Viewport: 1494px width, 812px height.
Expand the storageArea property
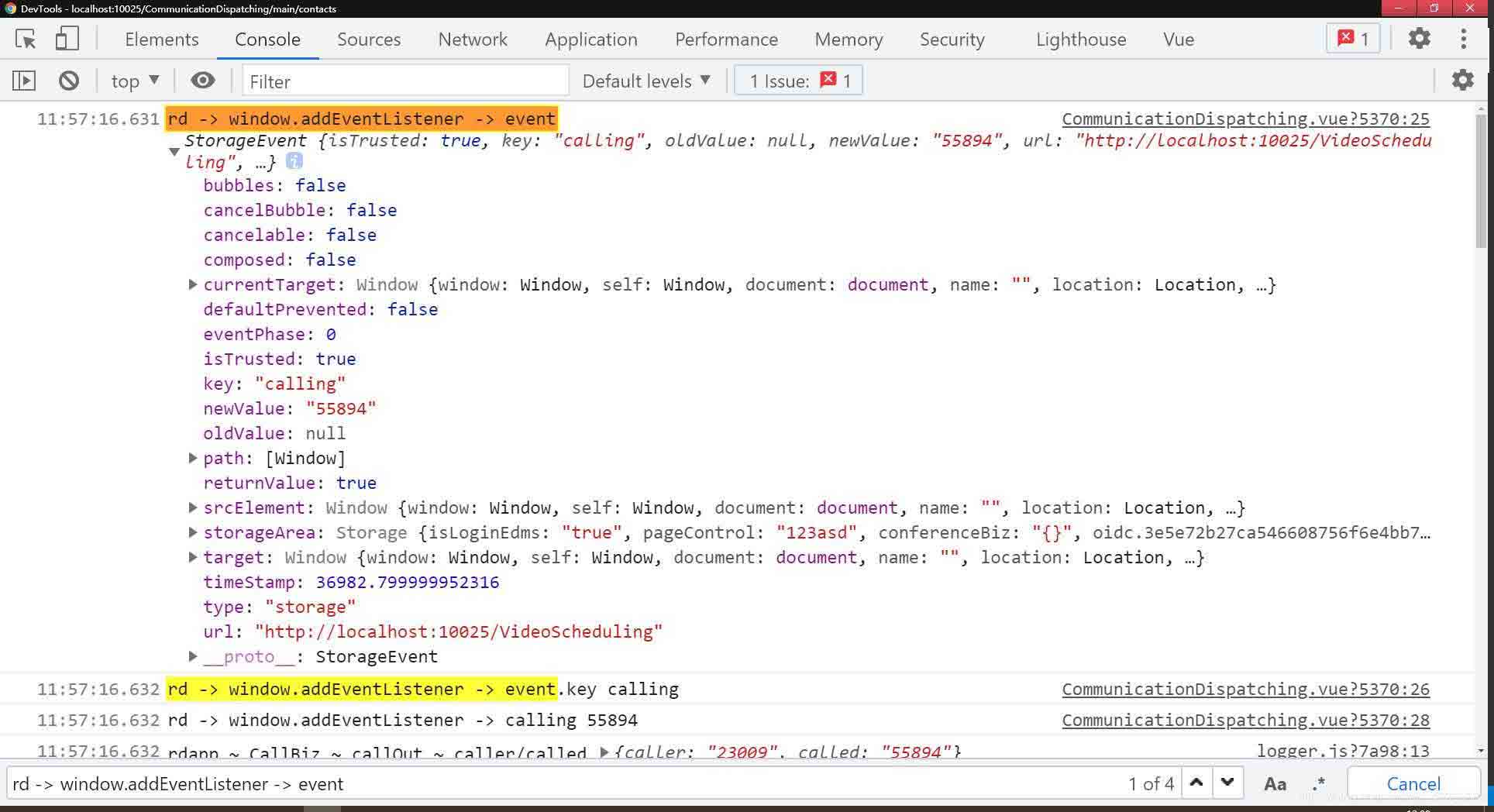click(x=193, y=532)
